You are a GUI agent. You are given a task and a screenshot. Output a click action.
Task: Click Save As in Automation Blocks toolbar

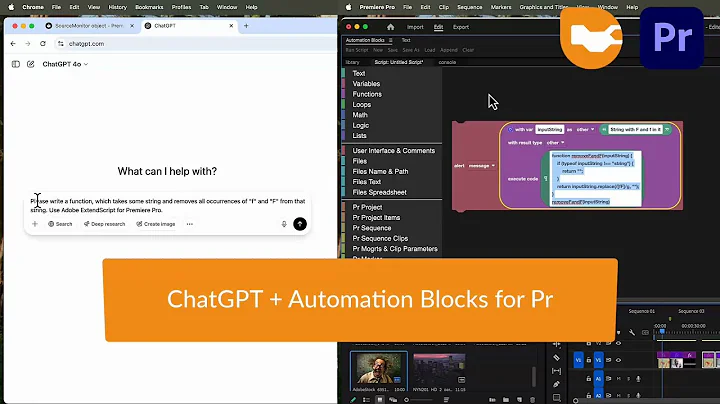(411, 50)
